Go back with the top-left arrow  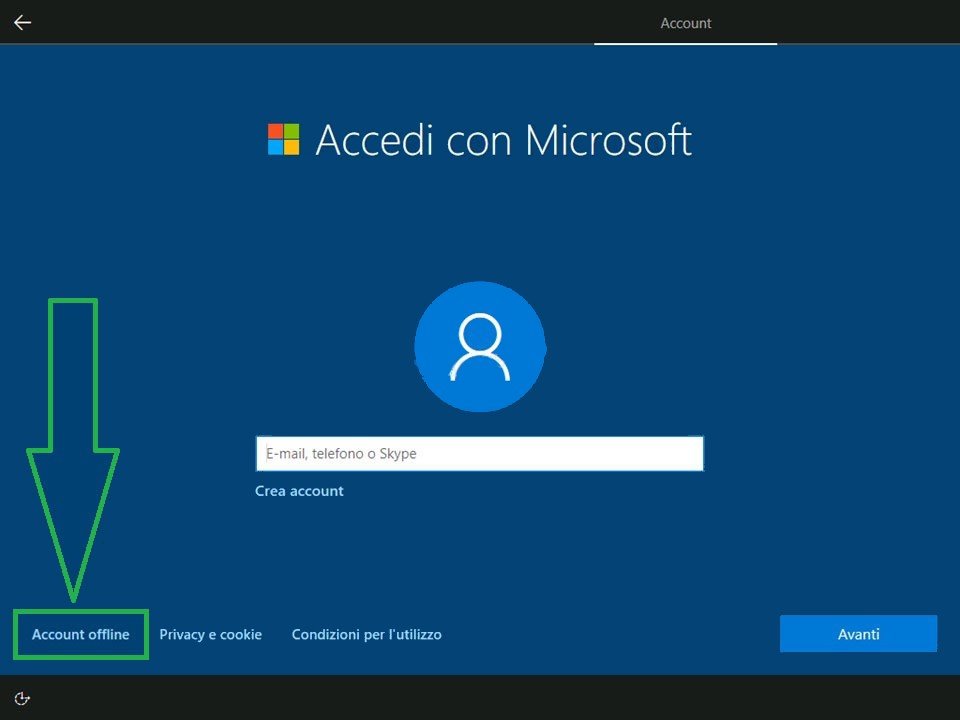pyautogui.click(x=23, y=23)
